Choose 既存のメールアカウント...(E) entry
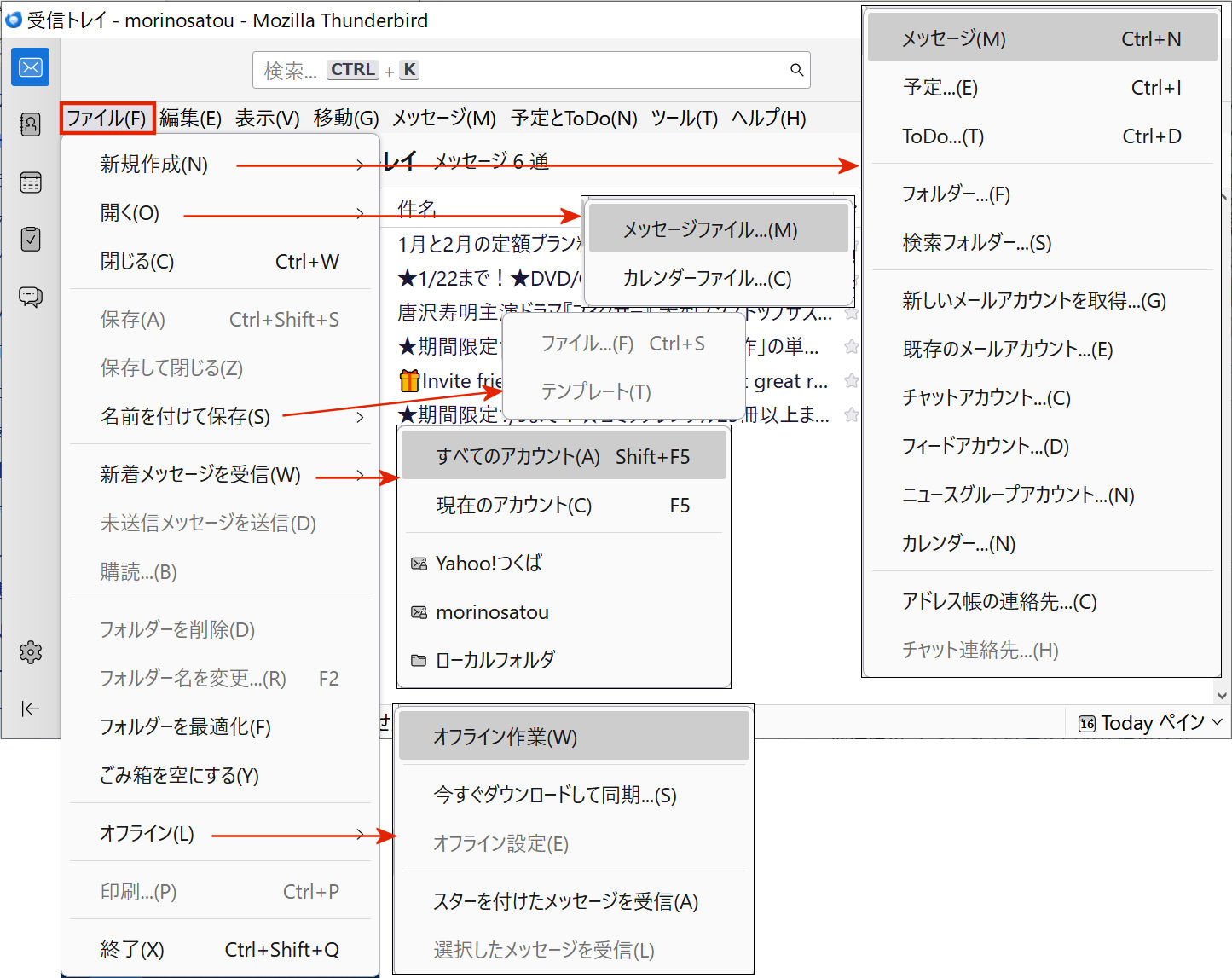This screenshot has width=1232, height=978. pos(1008,350)
